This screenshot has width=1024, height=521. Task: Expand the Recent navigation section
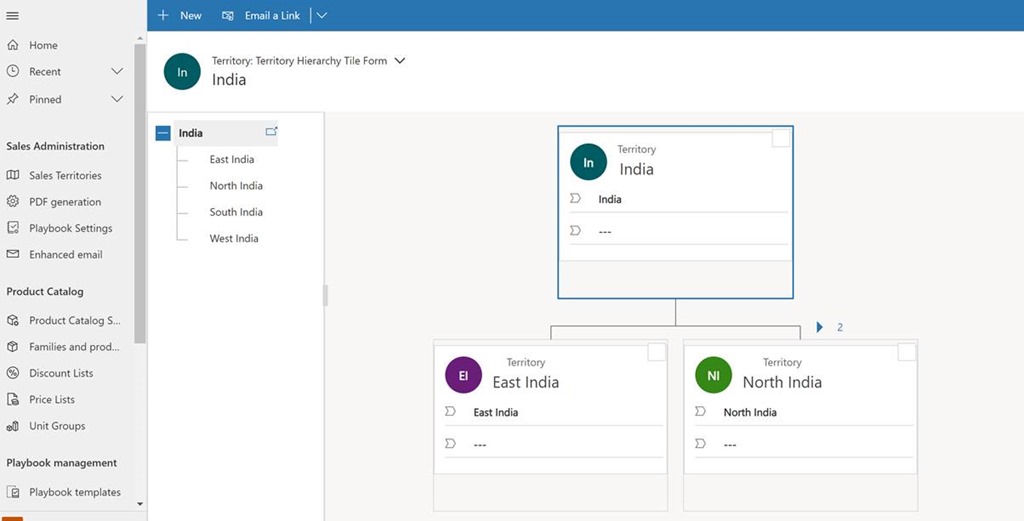pos(117,72)
